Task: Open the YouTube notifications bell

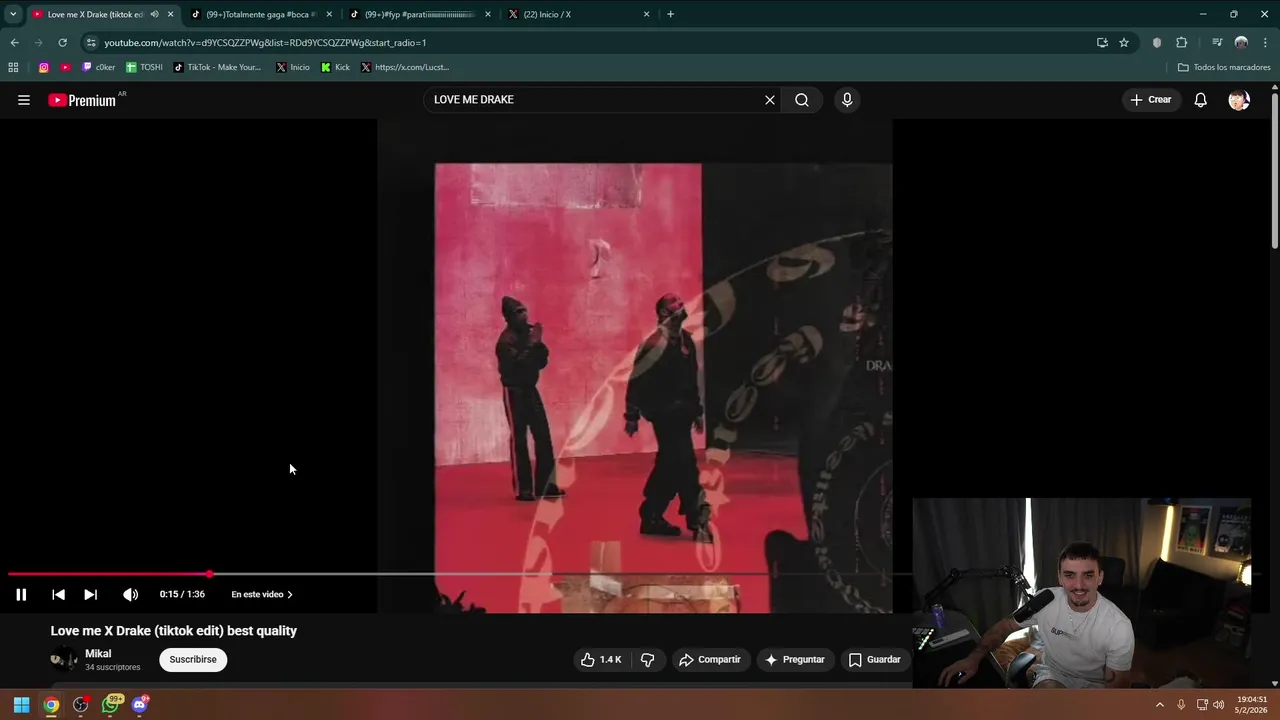Action: (1201, 100)
